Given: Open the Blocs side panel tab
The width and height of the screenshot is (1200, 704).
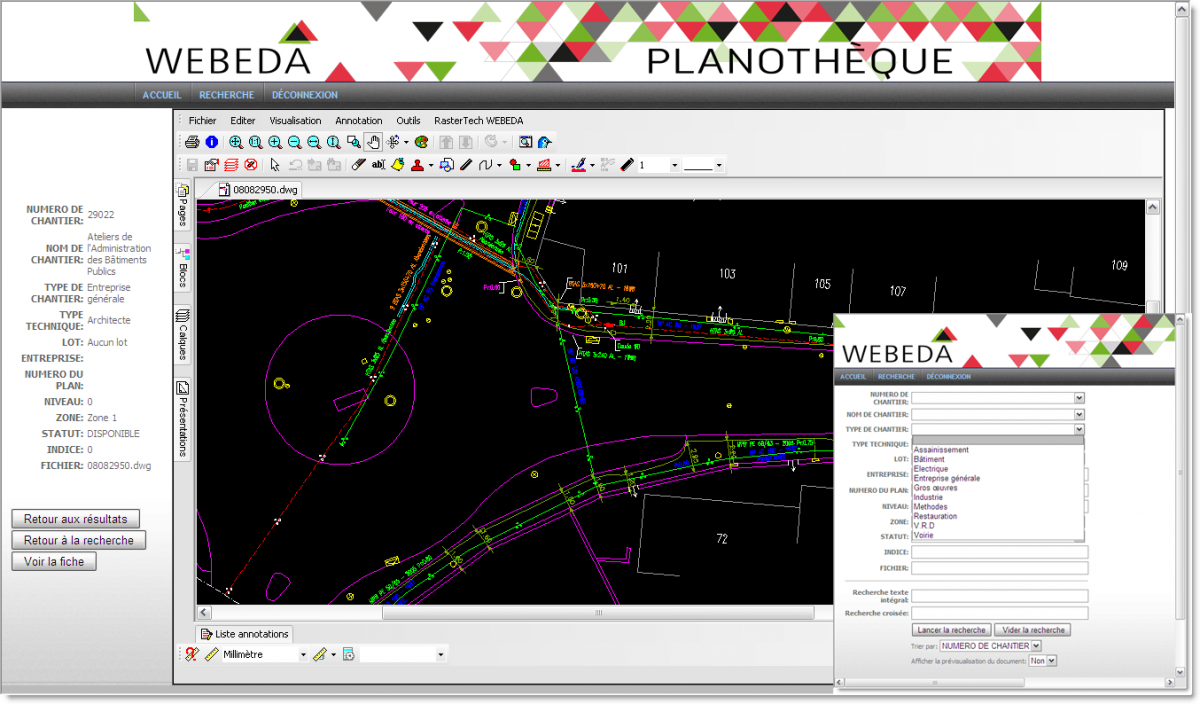Looking at the screenshot, I should [x=182, y=270].
